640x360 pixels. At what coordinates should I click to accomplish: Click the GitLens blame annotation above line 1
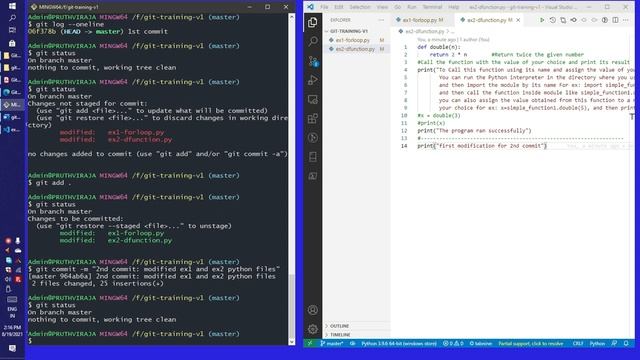coord(453,40)
